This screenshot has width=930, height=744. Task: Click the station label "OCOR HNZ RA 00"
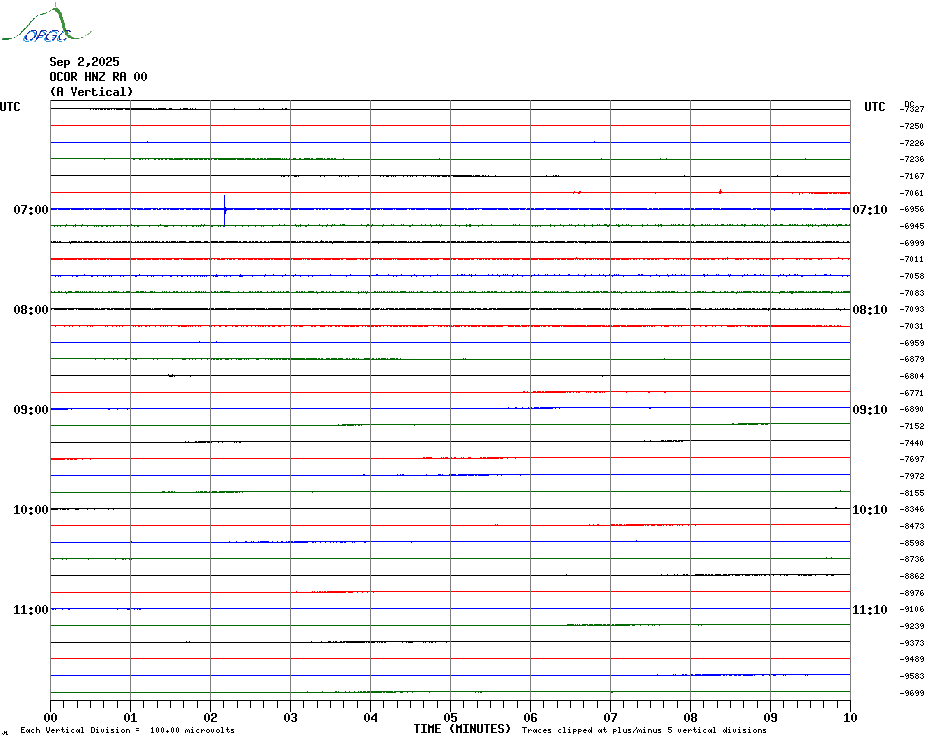98,77
